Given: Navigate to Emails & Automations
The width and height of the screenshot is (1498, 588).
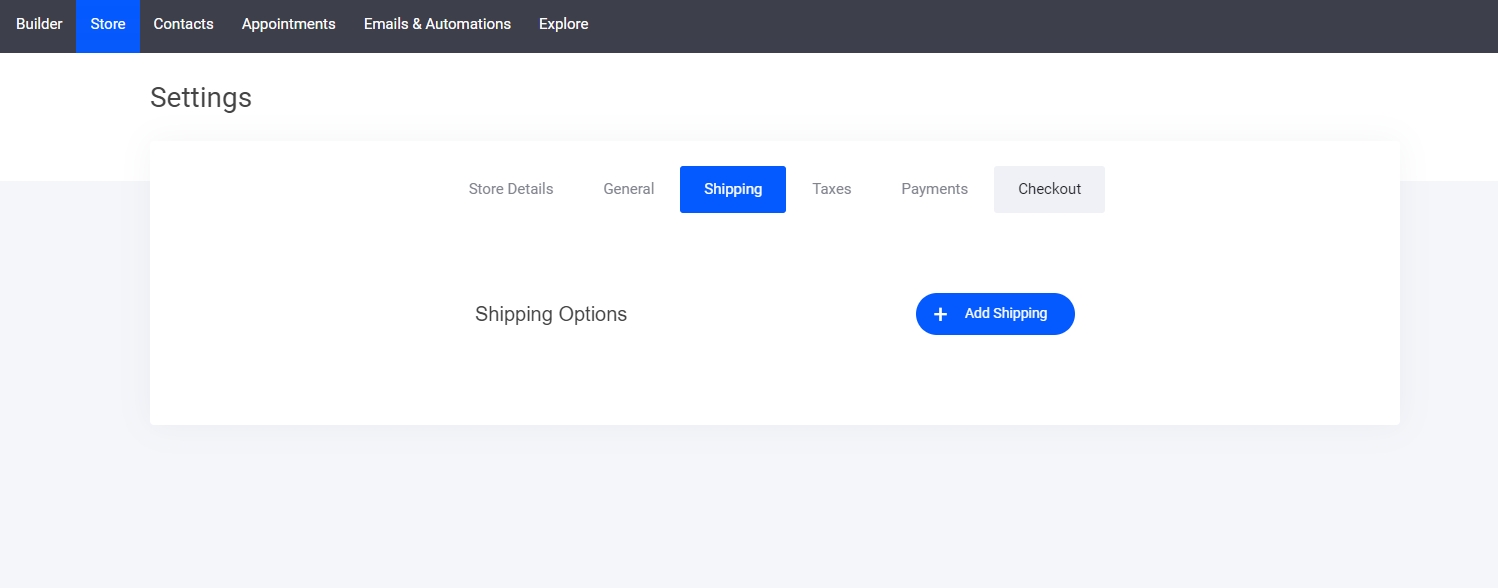Looking at the screenshot, I should tap(437, 24).
